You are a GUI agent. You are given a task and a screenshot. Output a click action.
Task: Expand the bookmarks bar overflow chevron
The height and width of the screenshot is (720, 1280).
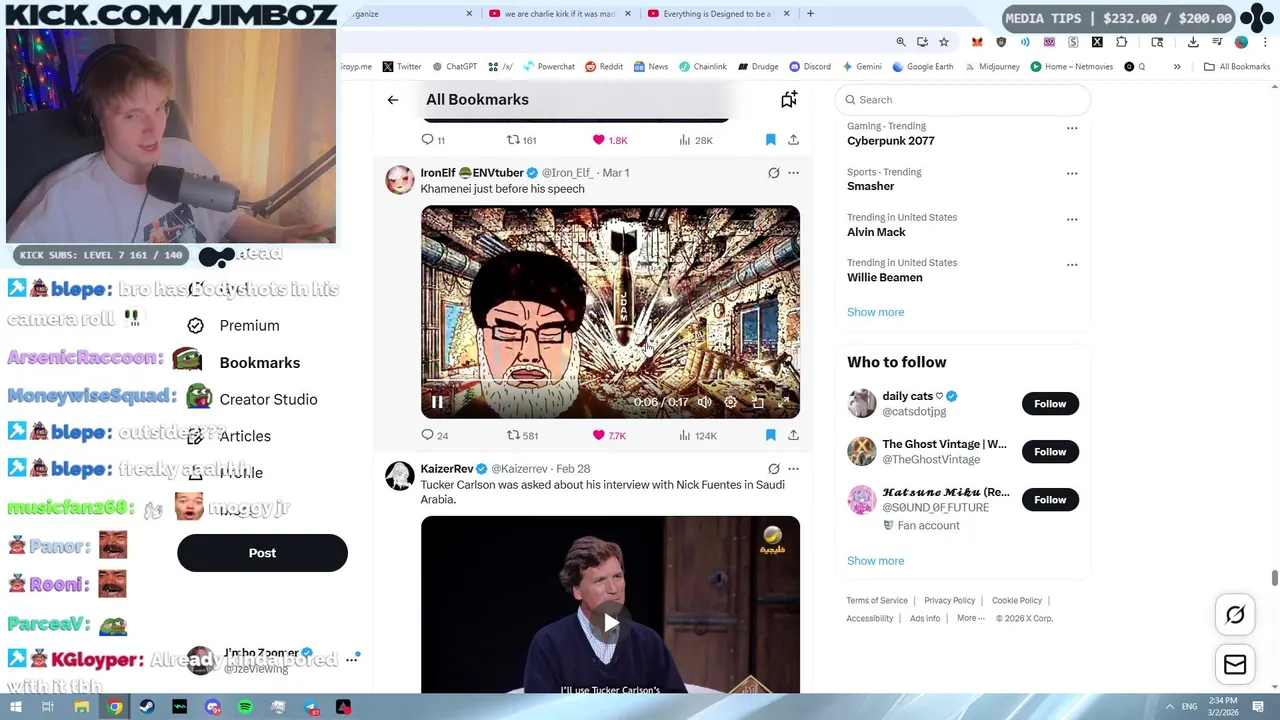[1177, 67]
